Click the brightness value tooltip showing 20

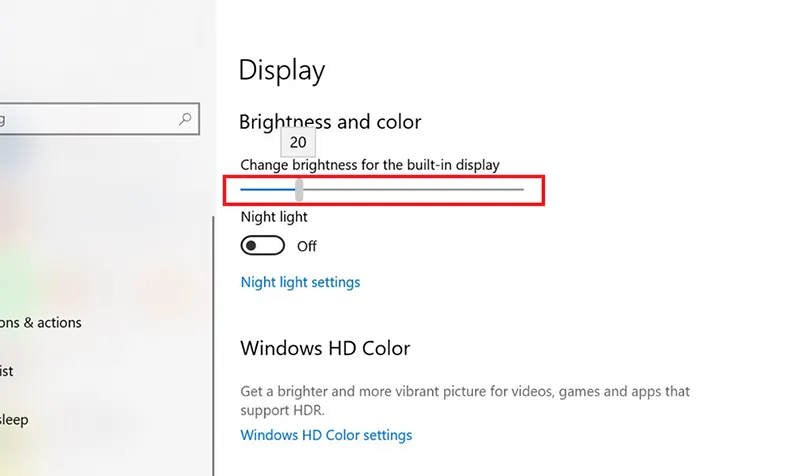(x=298, y=142)
